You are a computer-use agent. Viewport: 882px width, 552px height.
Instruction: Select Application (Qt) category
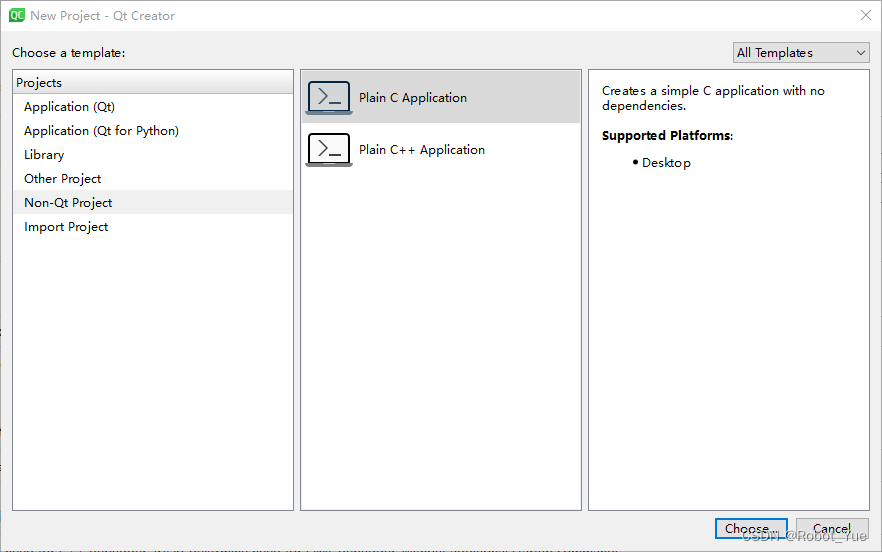click(152, 107)
